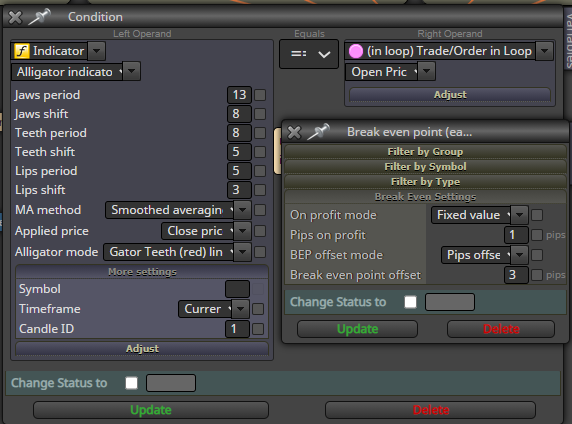Edit the Lips period value field
This screenshot has height=424, width=572.
(x=239, y=171)
